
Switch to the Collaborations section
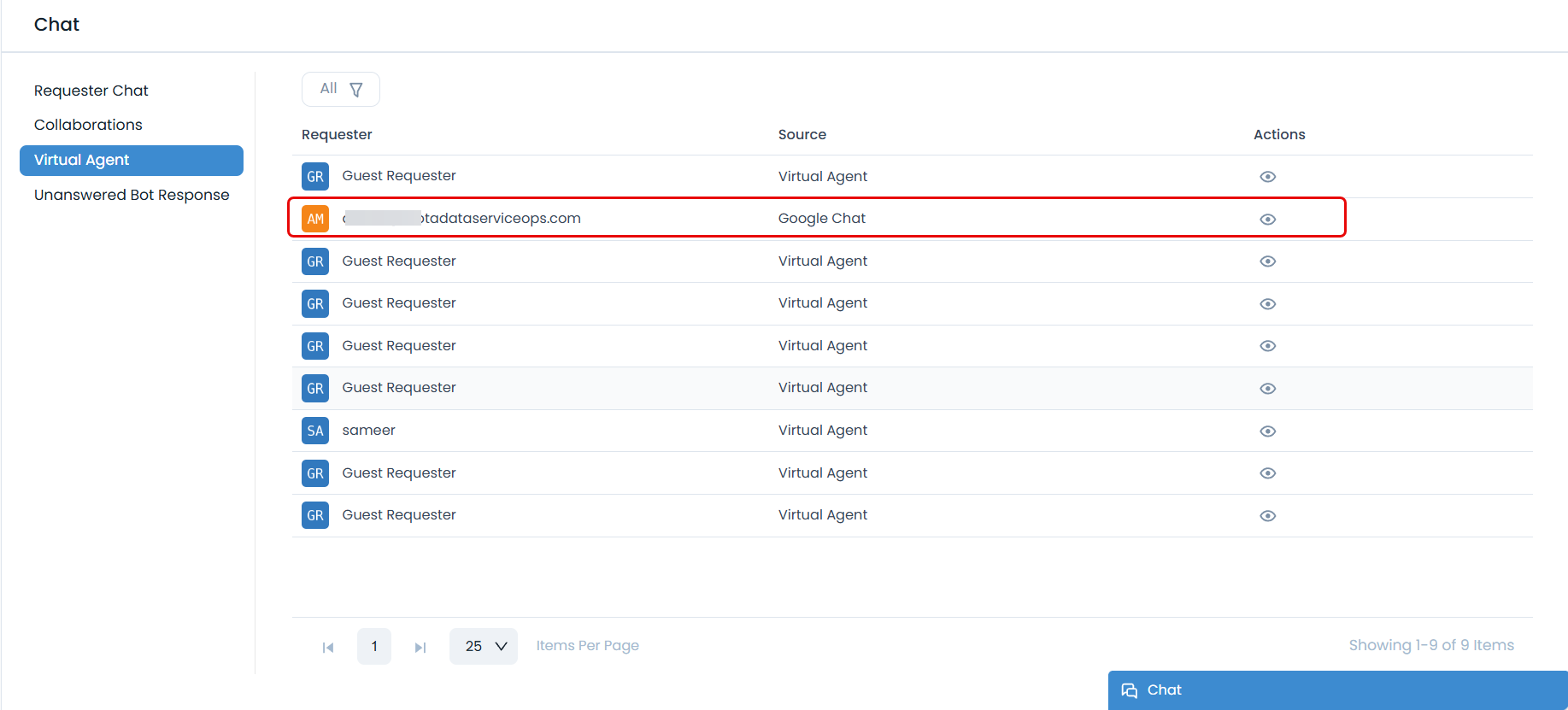tap(88, 125)
